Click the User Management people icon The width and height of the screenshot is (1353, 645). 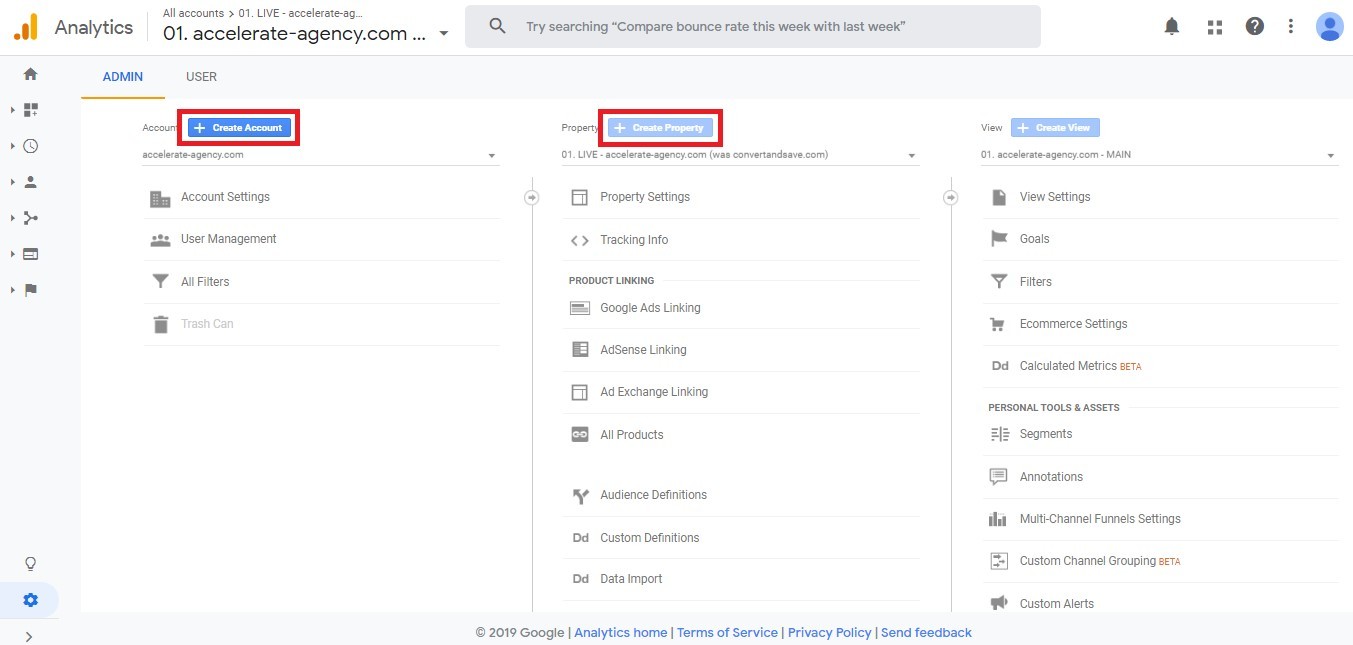click(x=160, y=240)
